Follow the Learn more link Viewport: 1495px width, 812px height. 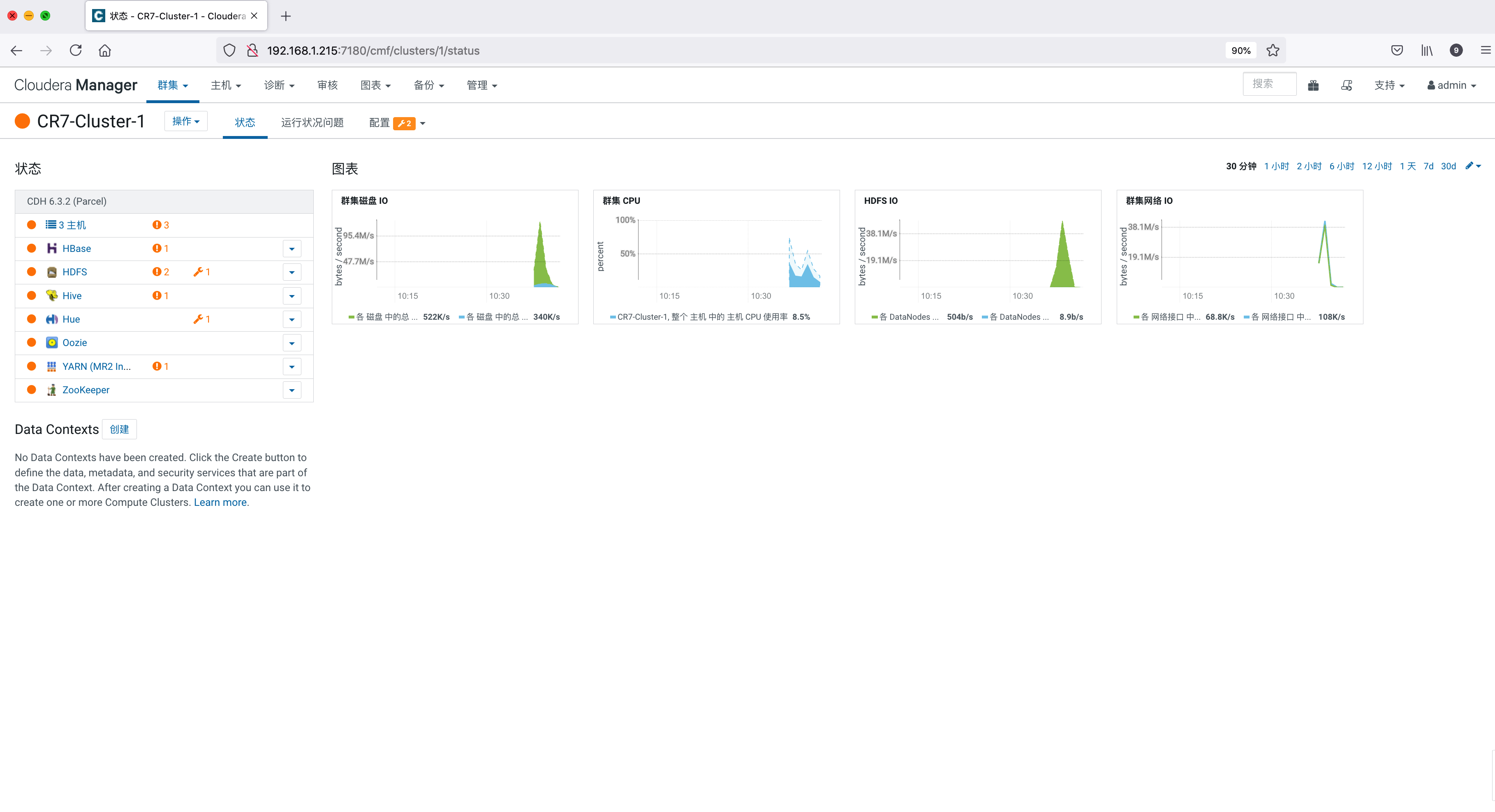[220, 502]
